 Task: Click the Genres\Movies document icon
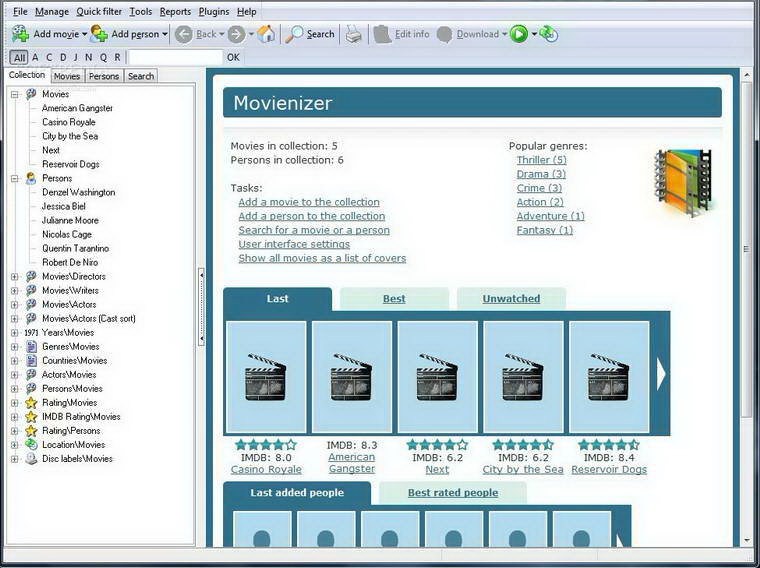tap(31, 347)
